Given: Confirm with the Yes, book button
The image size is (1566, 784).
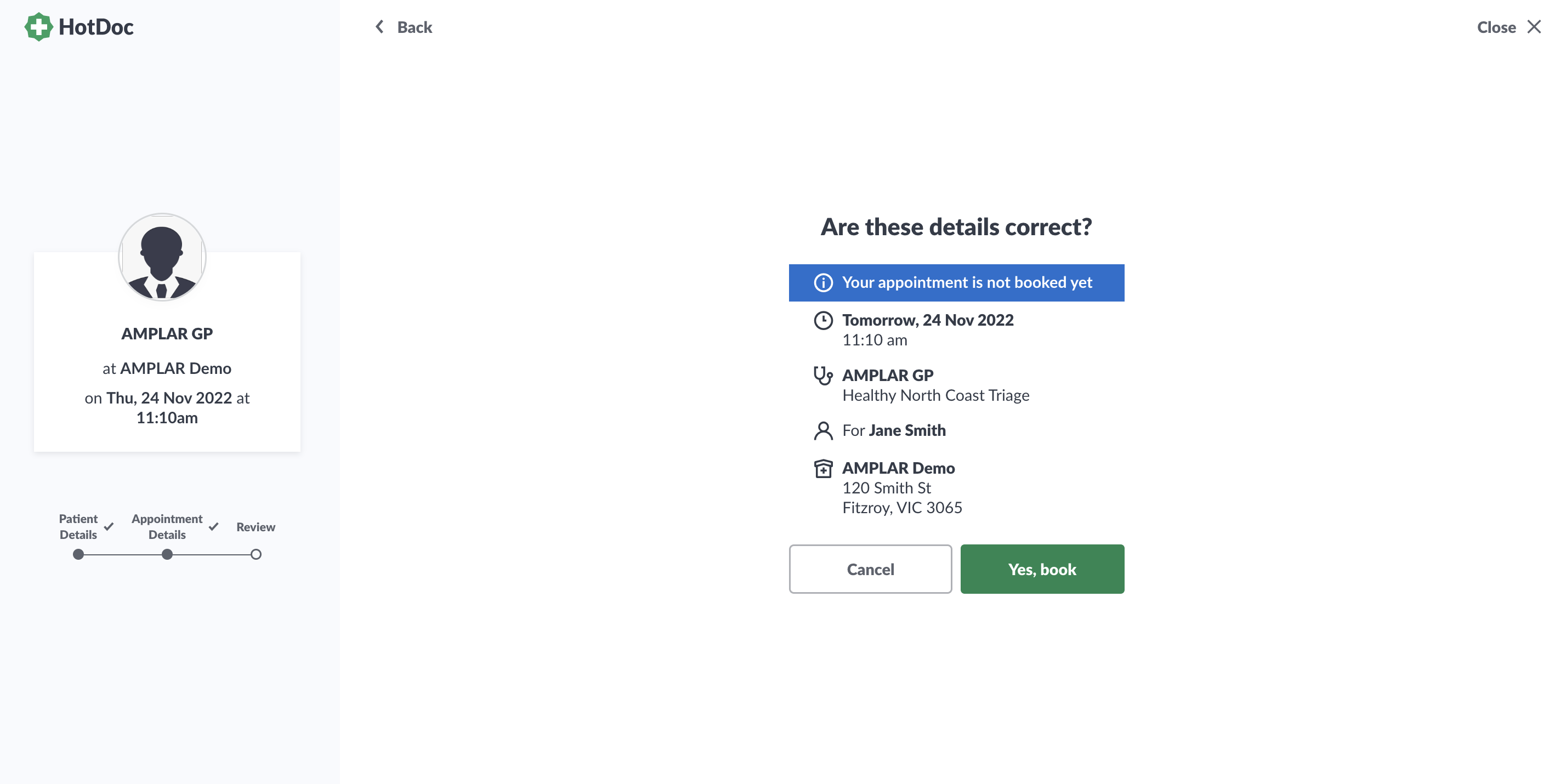Looking at the screenshot, I should pos(1042,570).
